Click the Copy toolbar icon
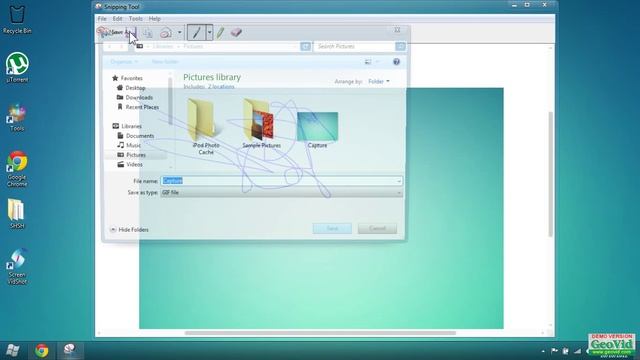 148,33
